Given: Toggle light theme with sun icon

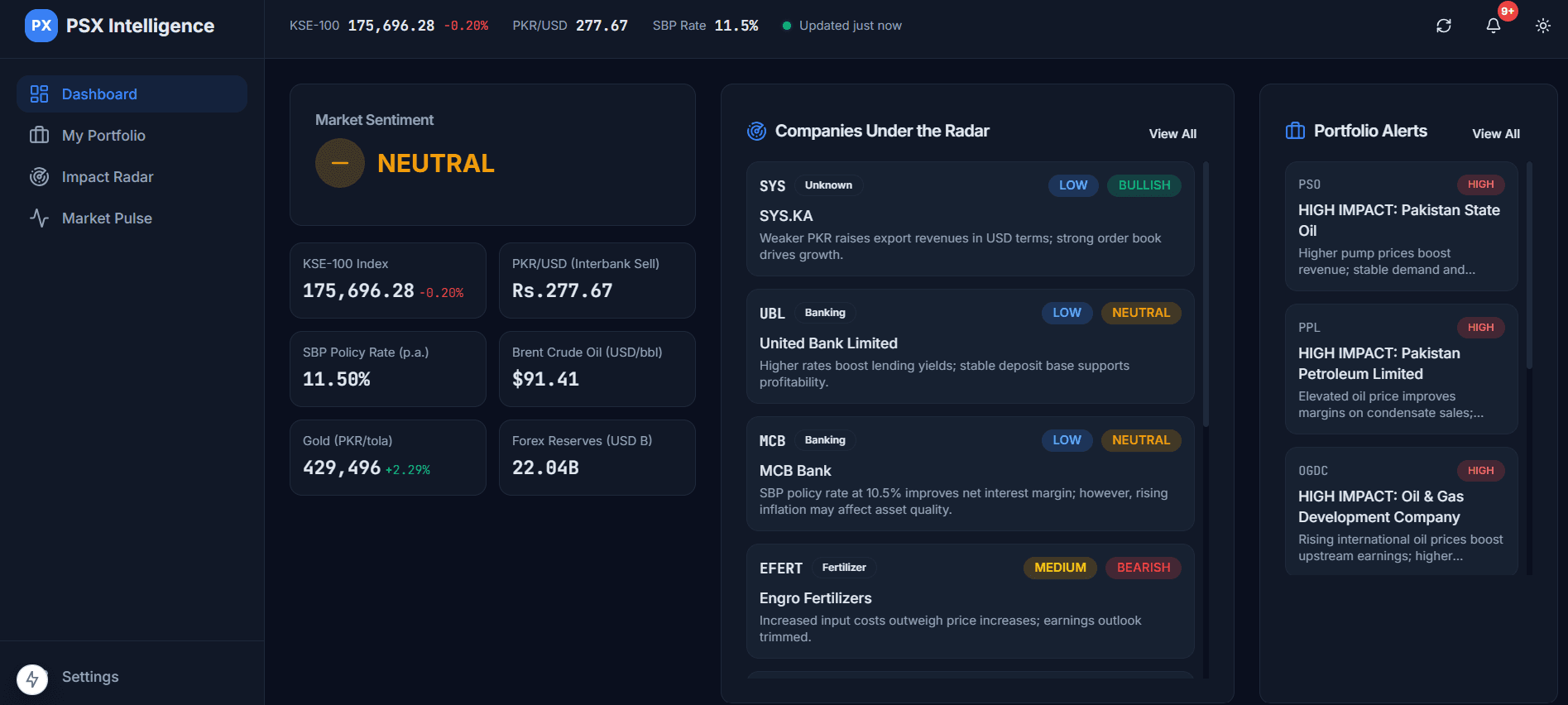Looking at the screenshot, I should pos(1543,26).
